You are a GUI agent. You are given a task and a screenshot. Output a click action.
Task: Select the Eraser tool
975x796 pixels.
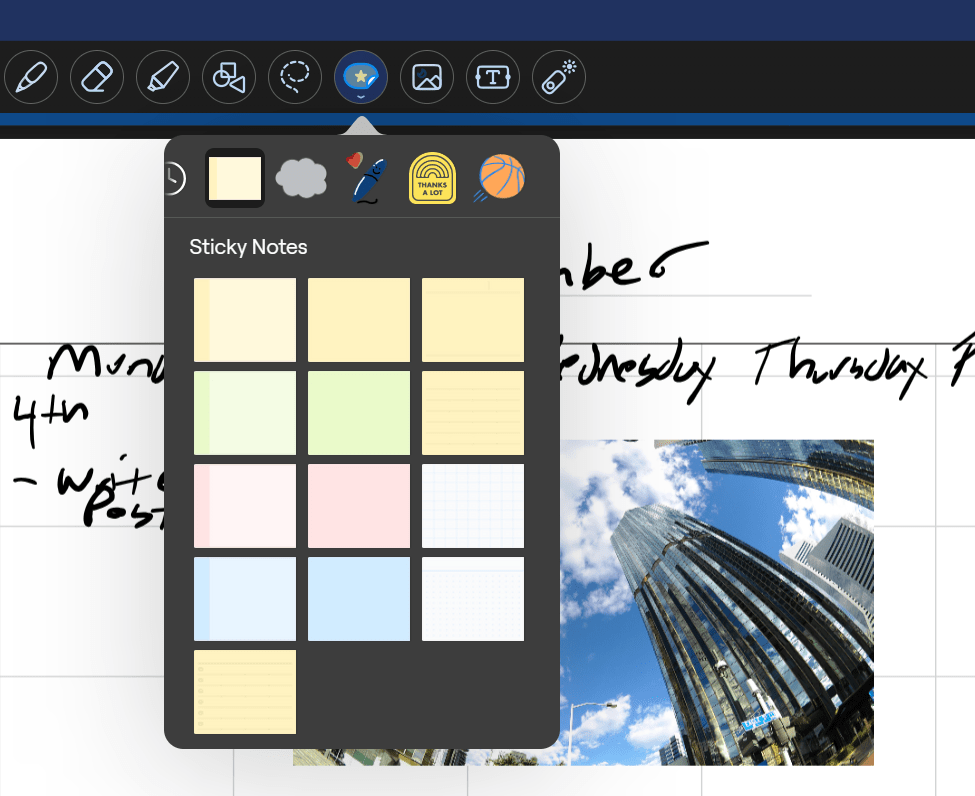(97, 77)
